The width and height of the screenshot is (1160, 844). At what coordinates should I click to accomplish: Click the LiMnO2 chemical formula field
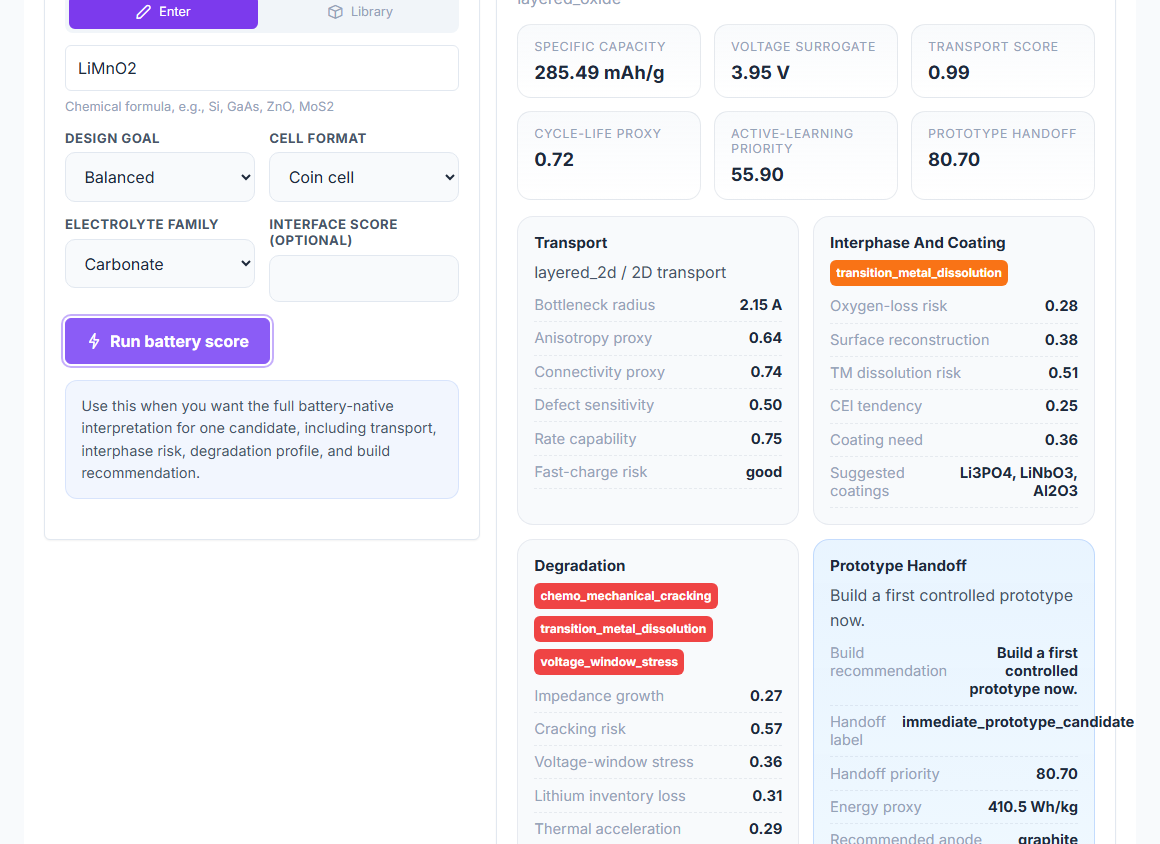262,68
